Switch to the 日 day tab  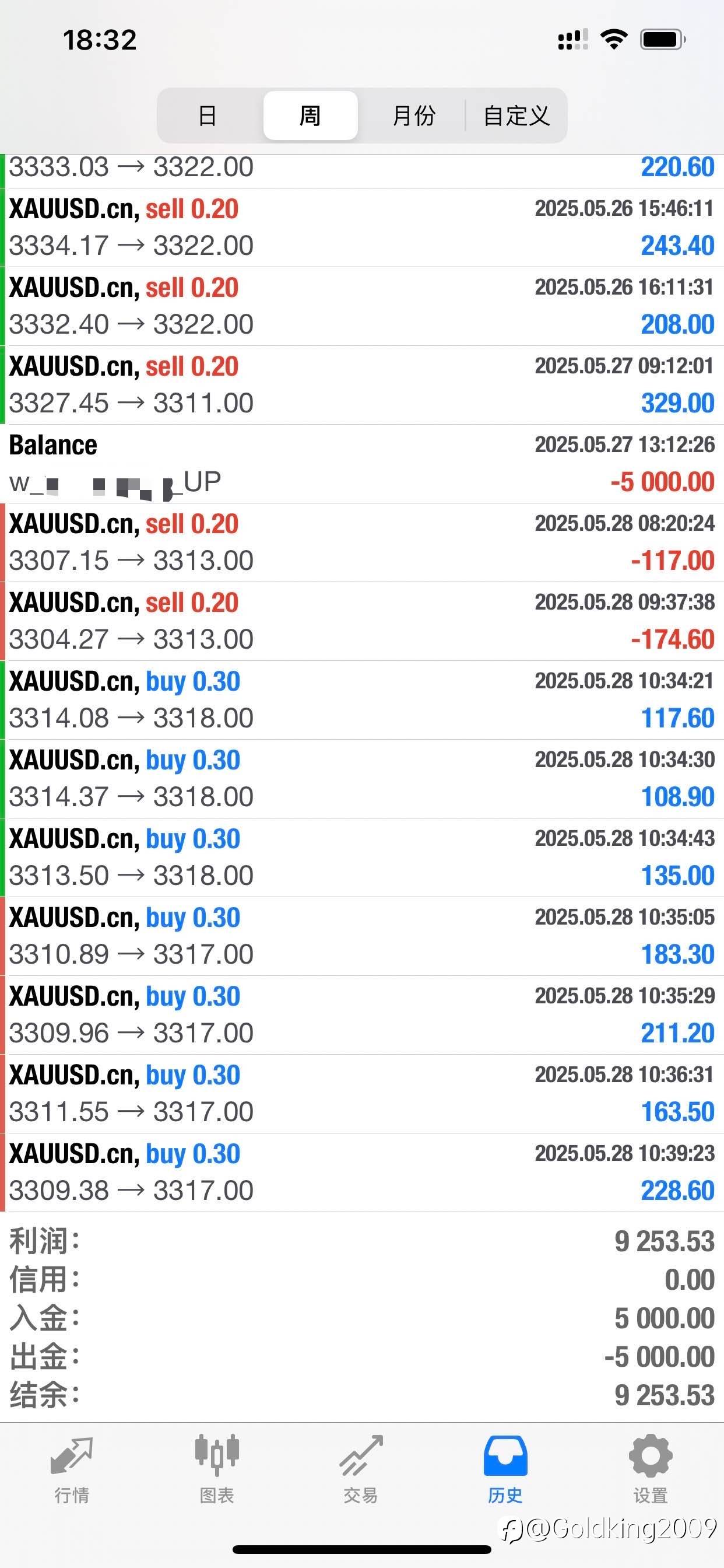click(208, 116)
